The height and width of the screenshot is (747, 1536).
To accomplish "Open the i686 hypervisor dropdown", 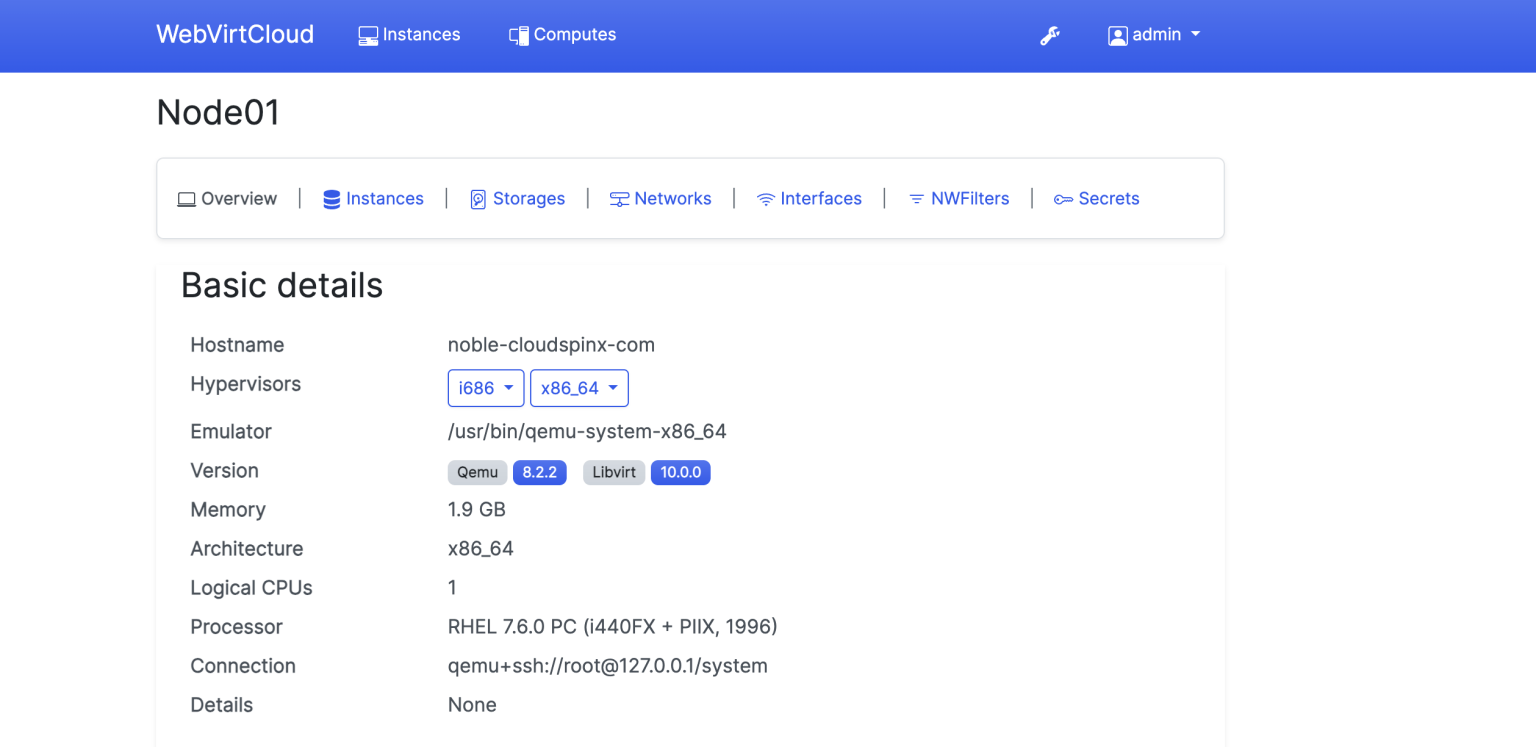I will point(486,388).
